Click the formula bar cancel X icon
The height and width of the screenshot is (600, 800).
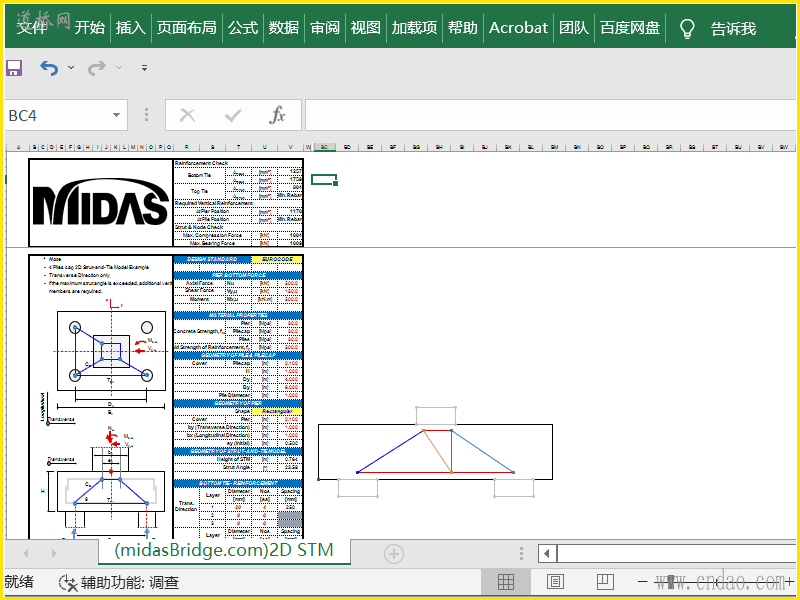click(187, 115)
